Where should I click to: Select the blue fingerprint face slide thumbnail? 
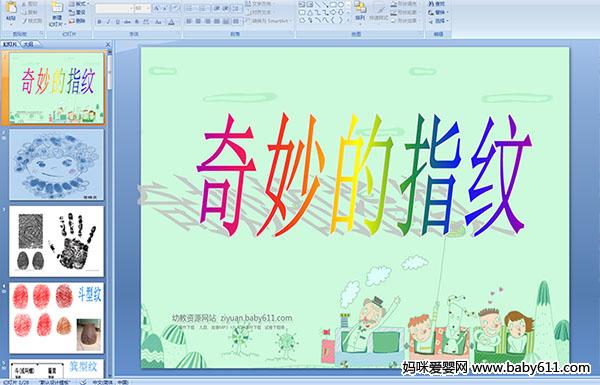click(x=57, y=164)
